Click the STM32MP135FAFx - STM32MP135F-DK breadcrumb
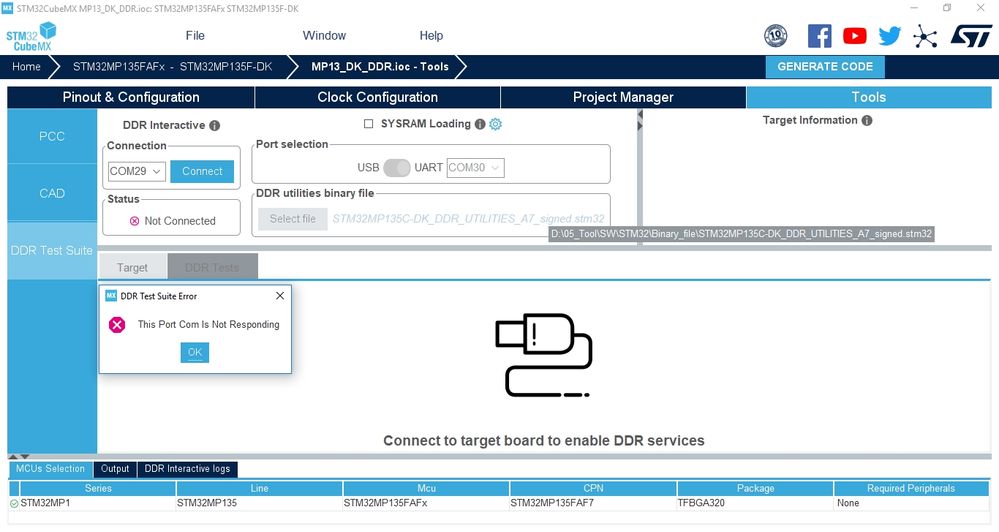 pyautogui.click(x=173, y=66)
